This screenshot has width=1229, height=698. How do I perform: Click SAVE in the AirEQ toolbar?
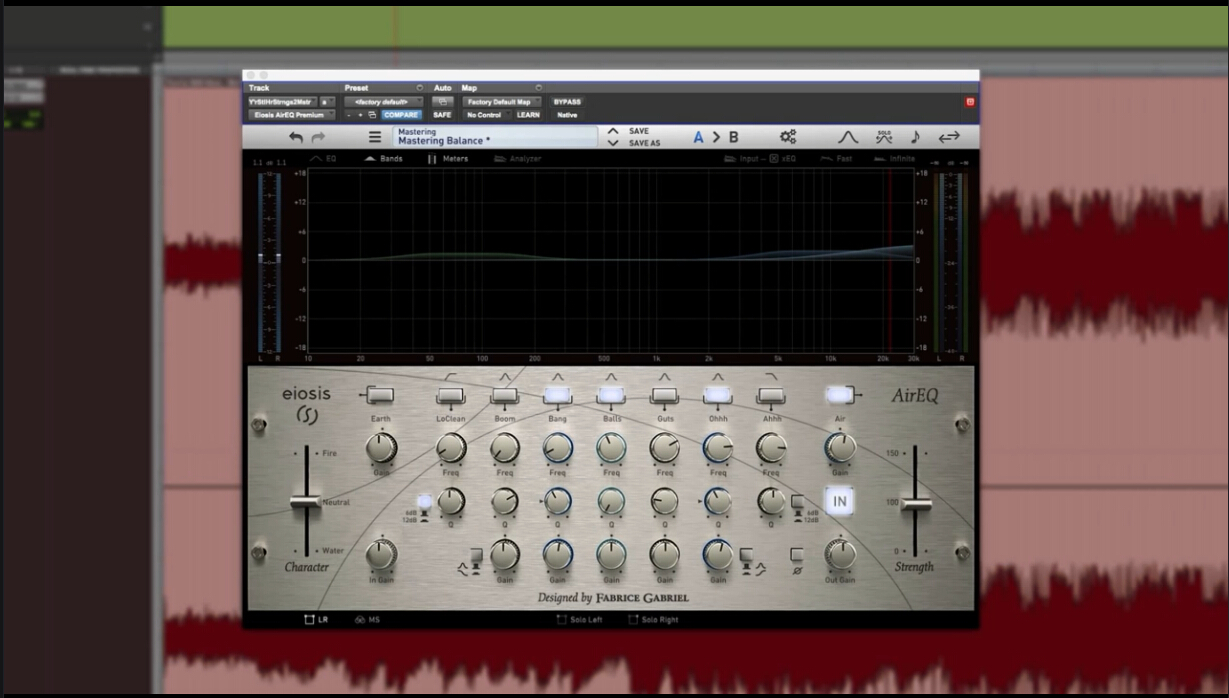639,131
